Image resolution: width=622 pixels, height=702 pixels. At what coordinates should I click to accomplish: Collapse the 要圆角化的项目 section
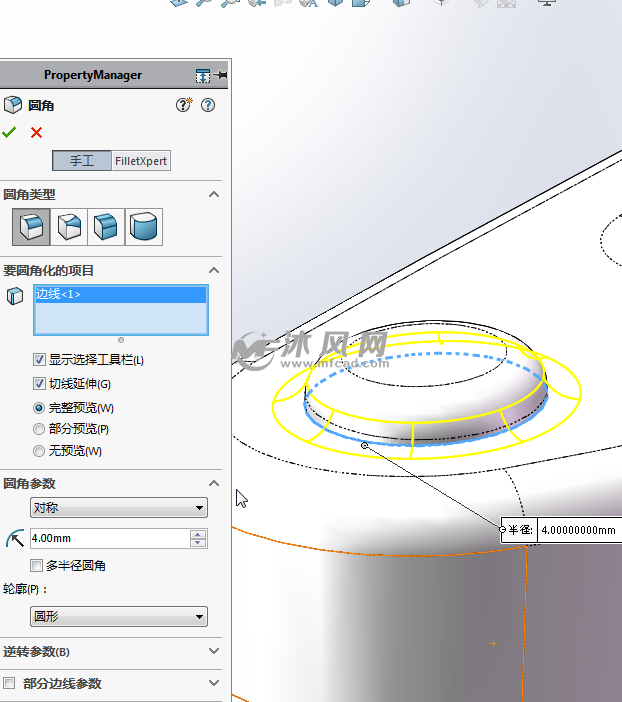click(x=214, y=270)
